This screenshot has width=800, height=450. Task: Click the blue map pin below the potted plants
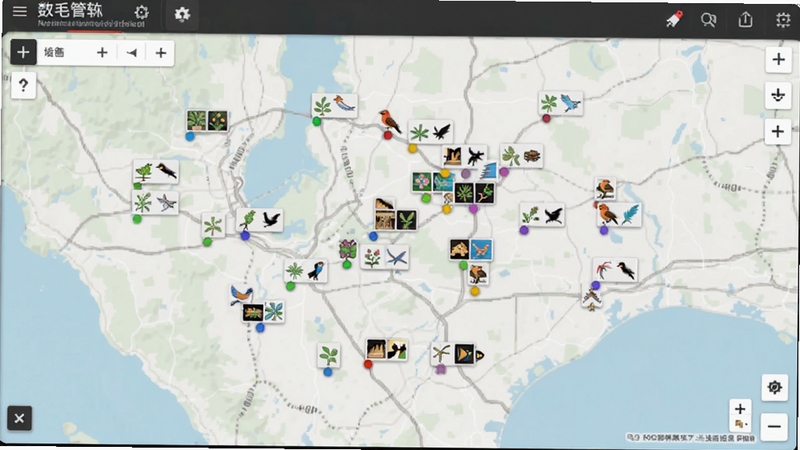190,137
